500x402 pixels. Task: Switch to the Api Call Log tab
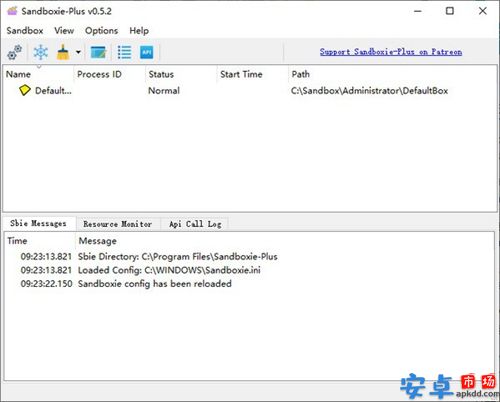[x=195, y=224]
